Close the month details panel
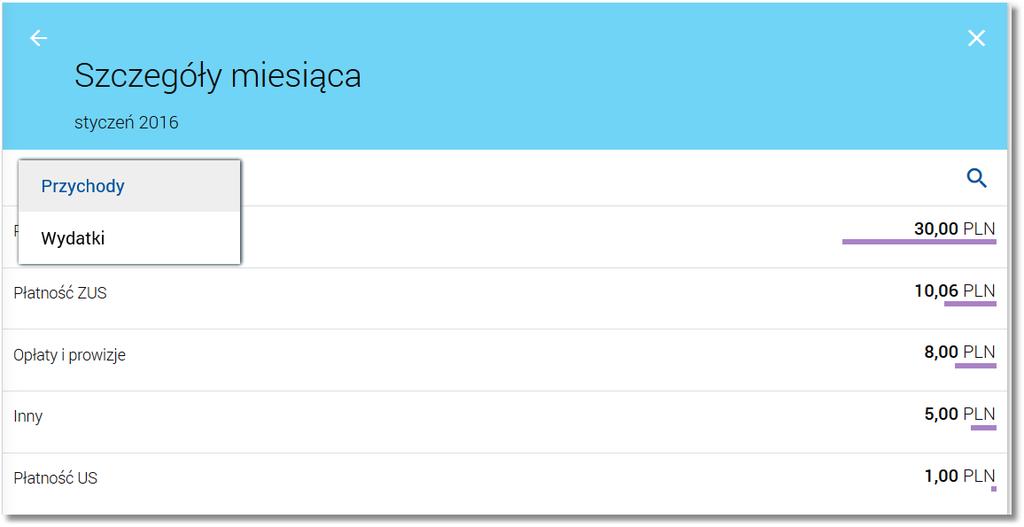Screen dimensions: 1024x527 coord(976,39)
